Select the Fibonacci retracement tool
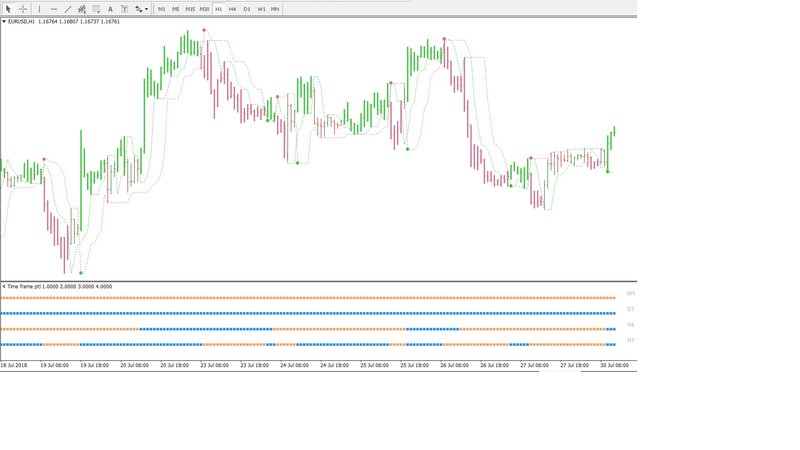 (96, 9)
